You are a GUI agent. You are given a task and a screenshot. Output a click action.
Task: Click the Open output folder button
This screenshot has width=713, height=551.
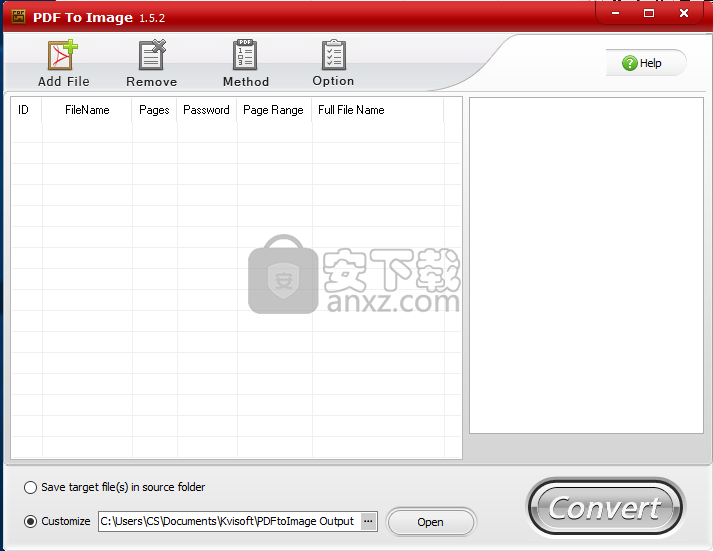pyautogui.click(x=431, y=522)
